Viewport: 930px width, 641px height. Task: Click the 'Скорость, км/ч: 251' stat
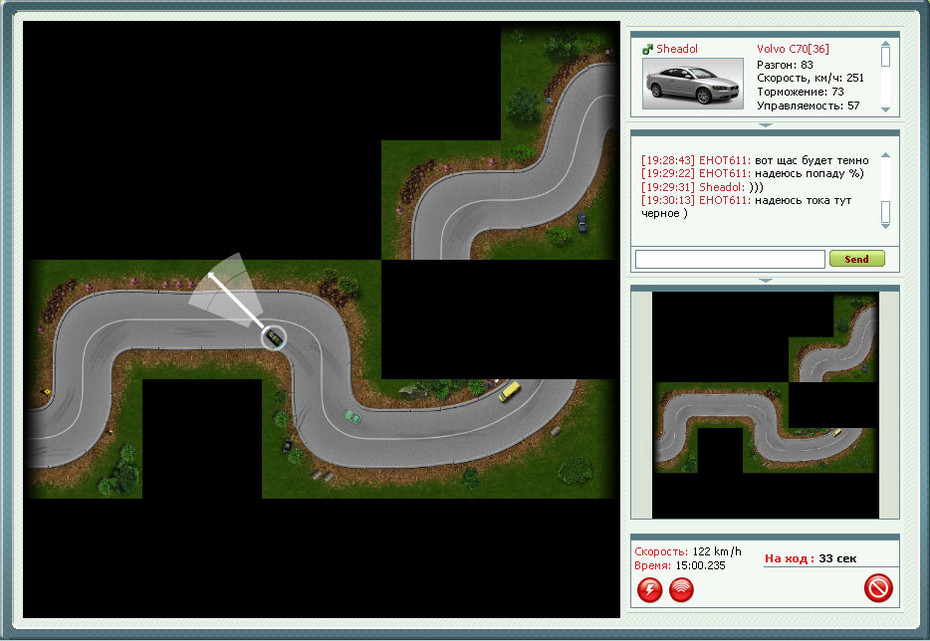click(810, 78)
